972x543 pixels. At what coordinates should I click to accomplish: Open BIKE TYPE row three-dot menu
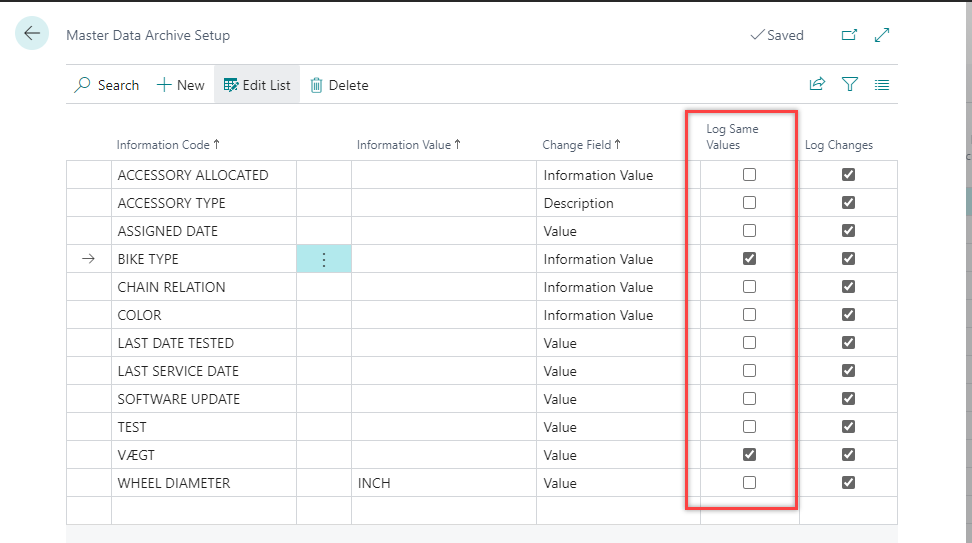point(323,259)
